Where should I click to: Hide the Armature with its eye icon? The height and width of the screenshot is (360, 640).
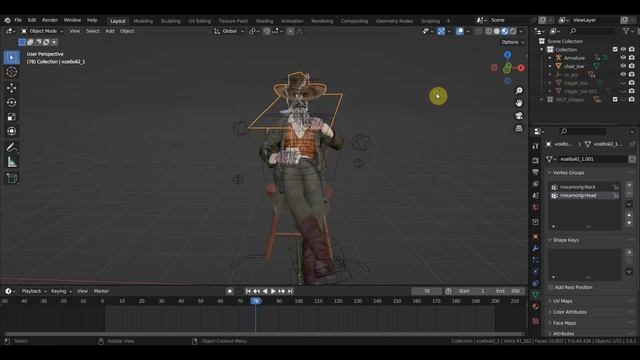623,58
